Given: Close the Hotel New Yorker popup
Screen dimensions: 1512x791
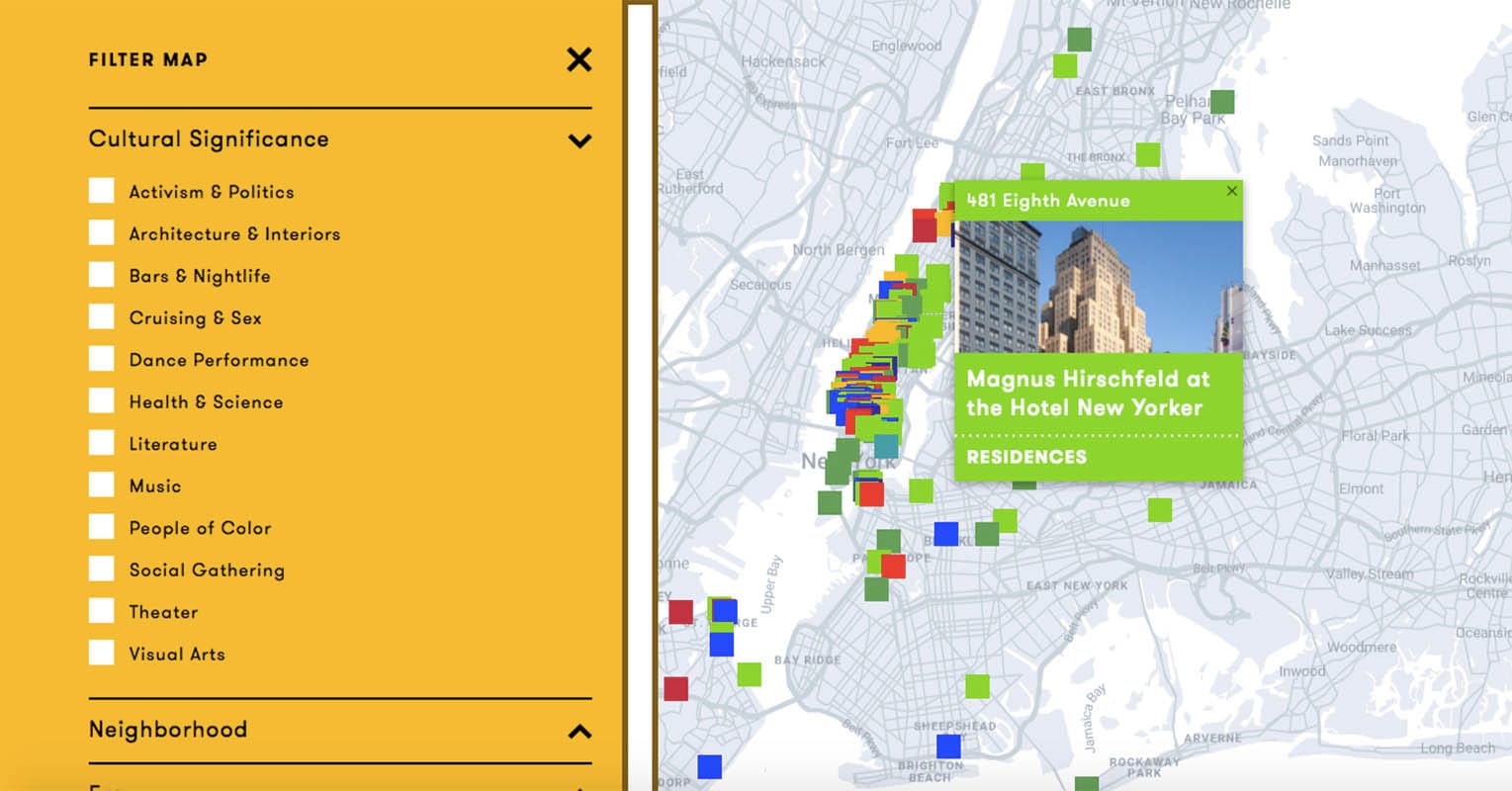Looking at the screenshot, I should pyautogui.click(x=1232, y=191).
